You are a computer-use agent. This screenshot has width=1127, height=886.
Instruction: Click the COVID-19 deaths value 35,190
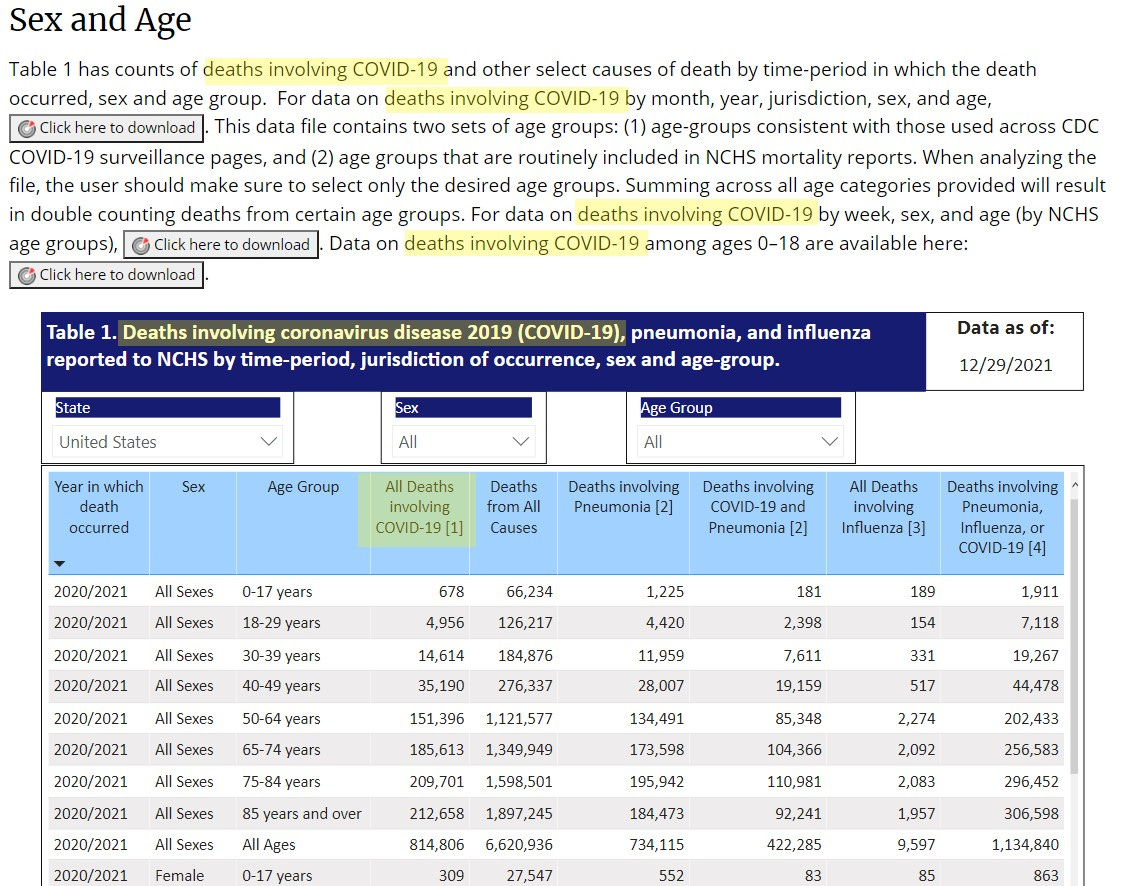[x=441, y=686]
